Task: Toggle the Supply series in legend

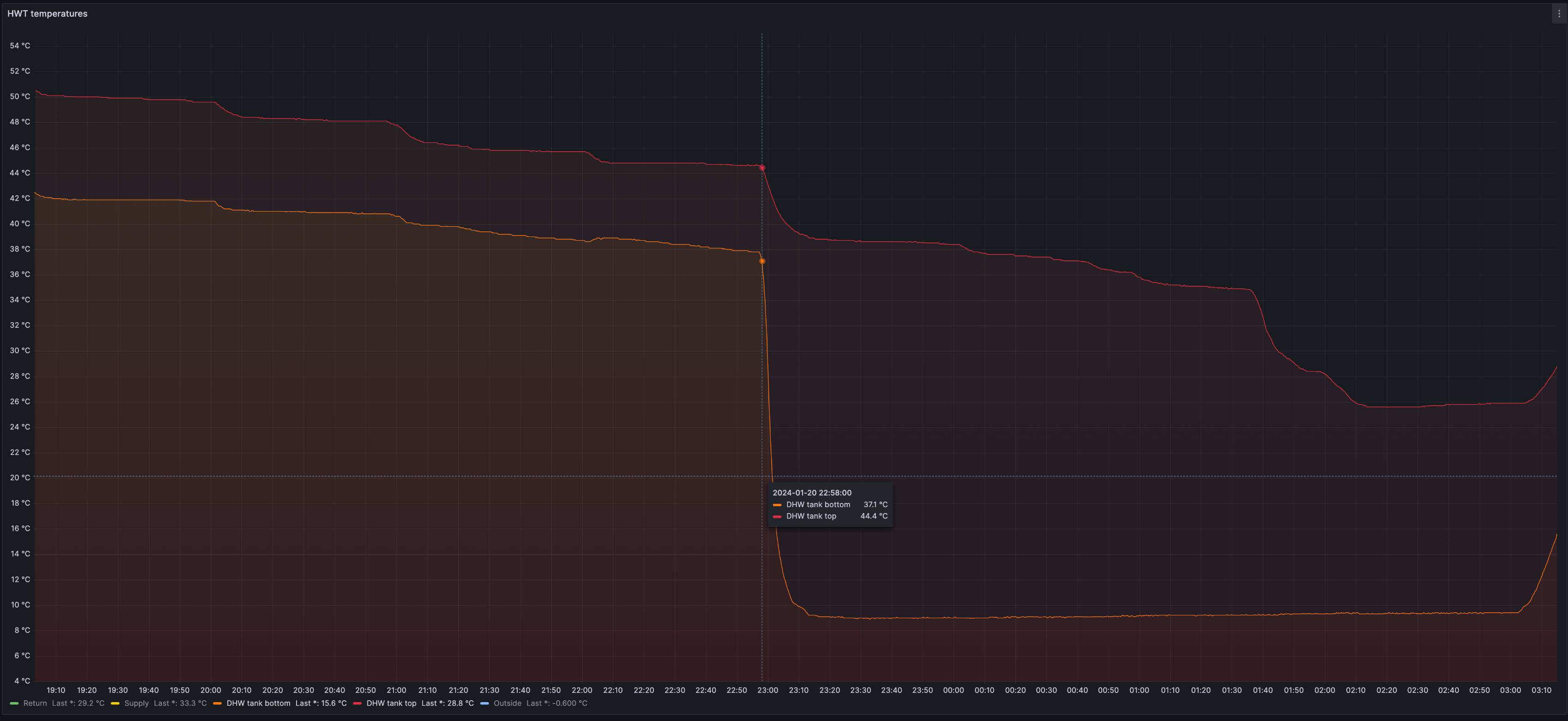Action: point(137,703)
